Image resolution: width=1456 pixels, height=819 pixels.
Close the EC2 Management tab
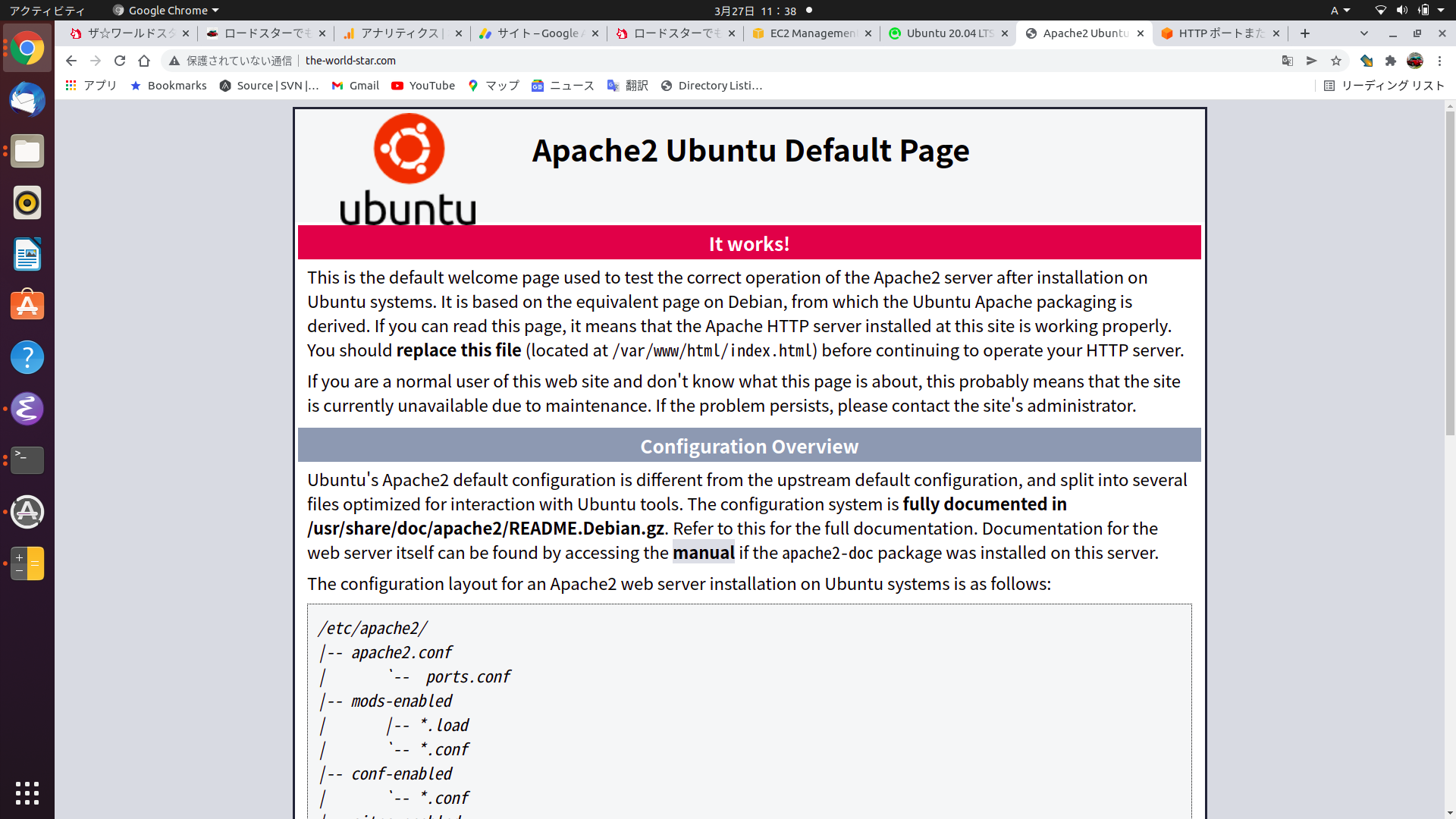click(x=868, y=33)
